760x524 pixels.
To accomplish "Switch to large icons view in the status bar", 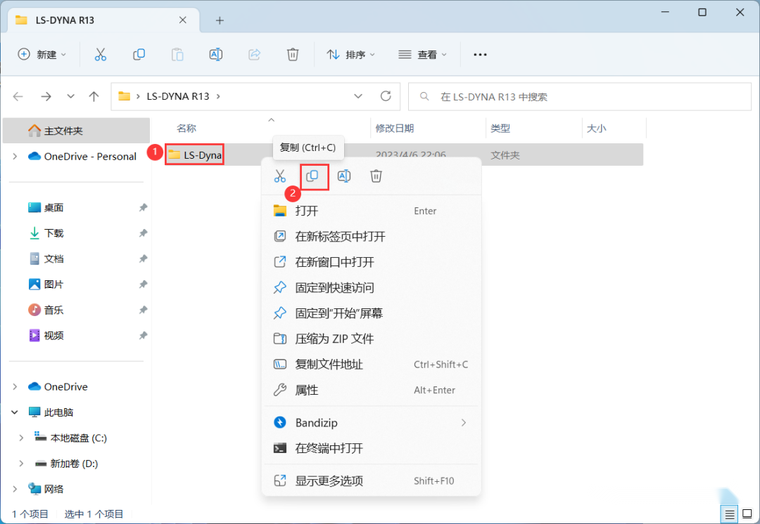I will click(x=747, y=514).
